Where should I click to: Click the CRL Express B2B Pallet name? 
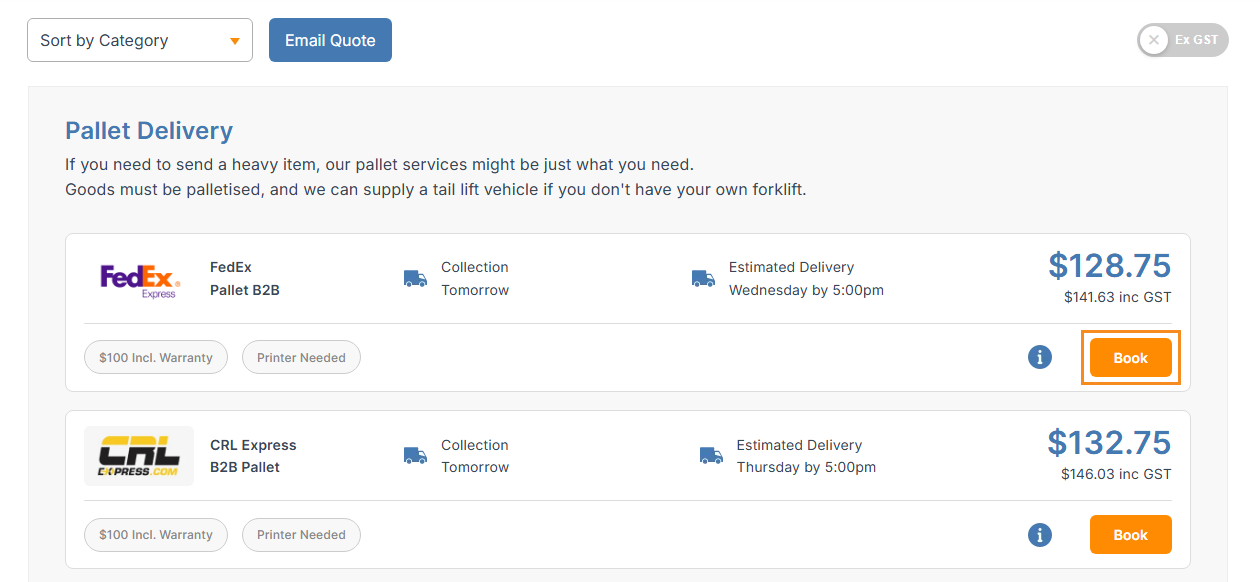(x=253, y=456)
